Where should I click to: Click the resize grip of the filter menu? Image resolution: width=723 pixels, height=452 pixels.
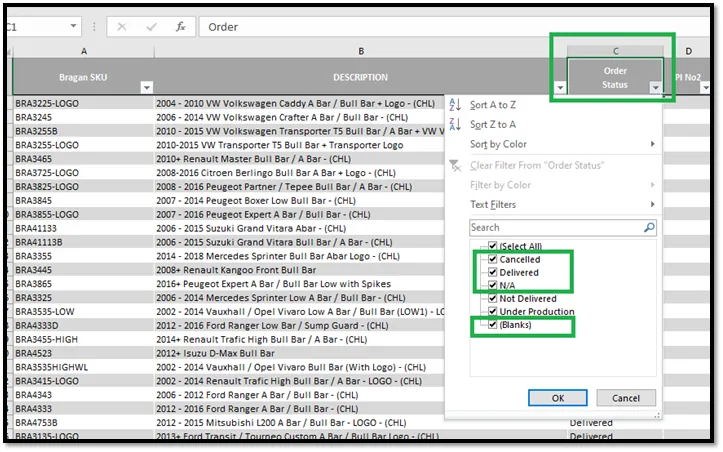(657, 416)
